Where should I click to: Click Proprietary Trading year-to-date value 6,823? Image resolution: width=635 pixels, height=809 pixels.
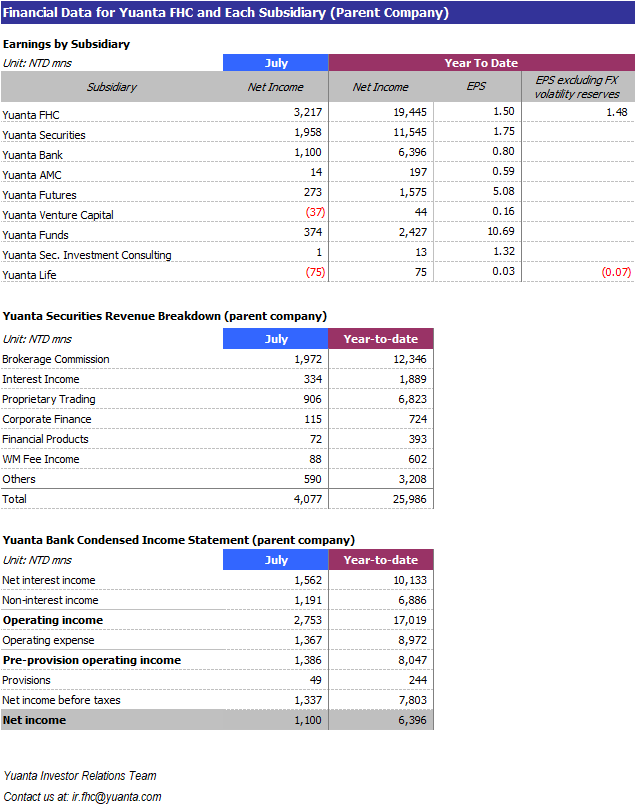(x=413, y=399)
